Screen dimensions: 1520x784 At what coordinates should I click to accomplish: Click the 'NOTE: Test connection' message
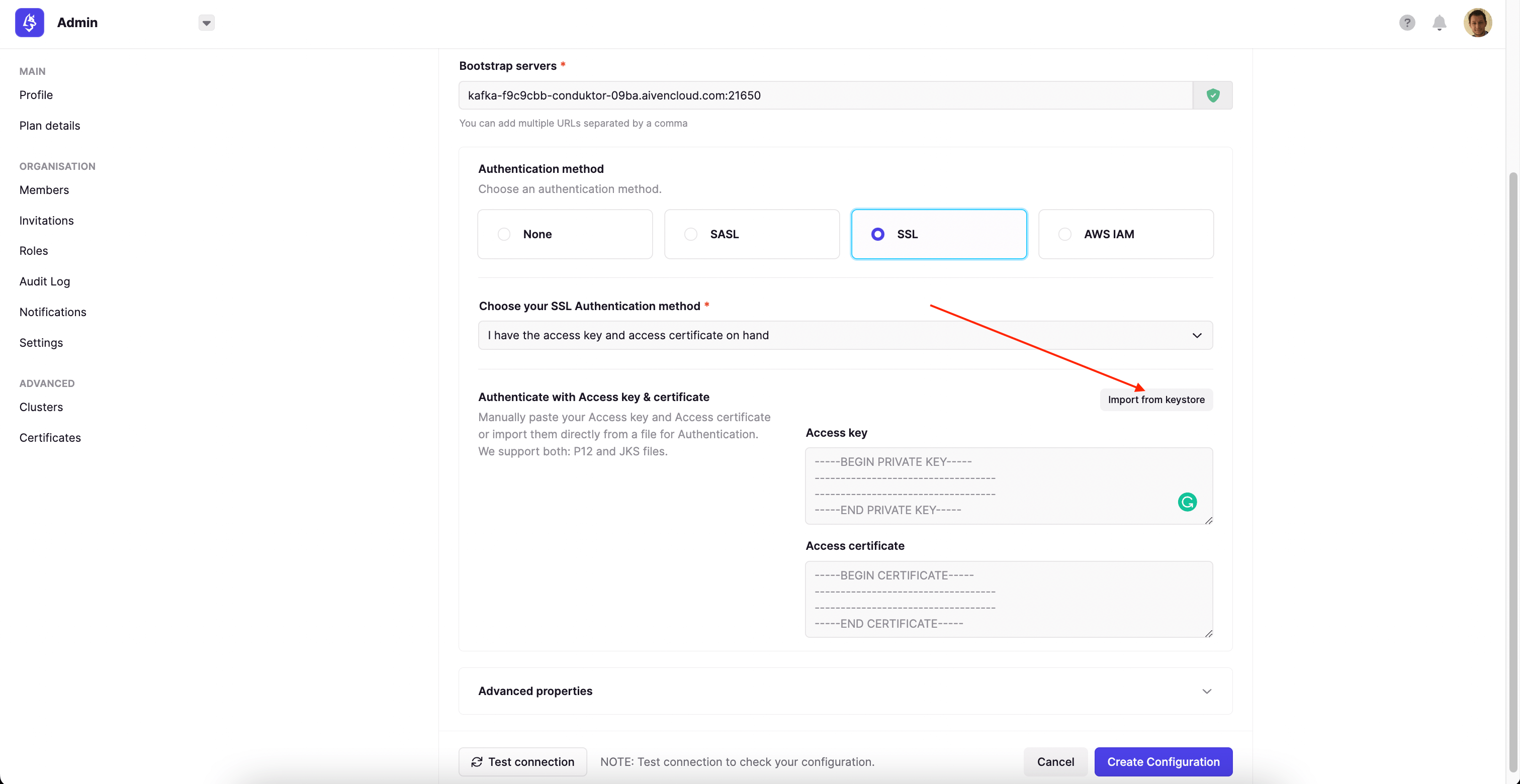point(738,761)
